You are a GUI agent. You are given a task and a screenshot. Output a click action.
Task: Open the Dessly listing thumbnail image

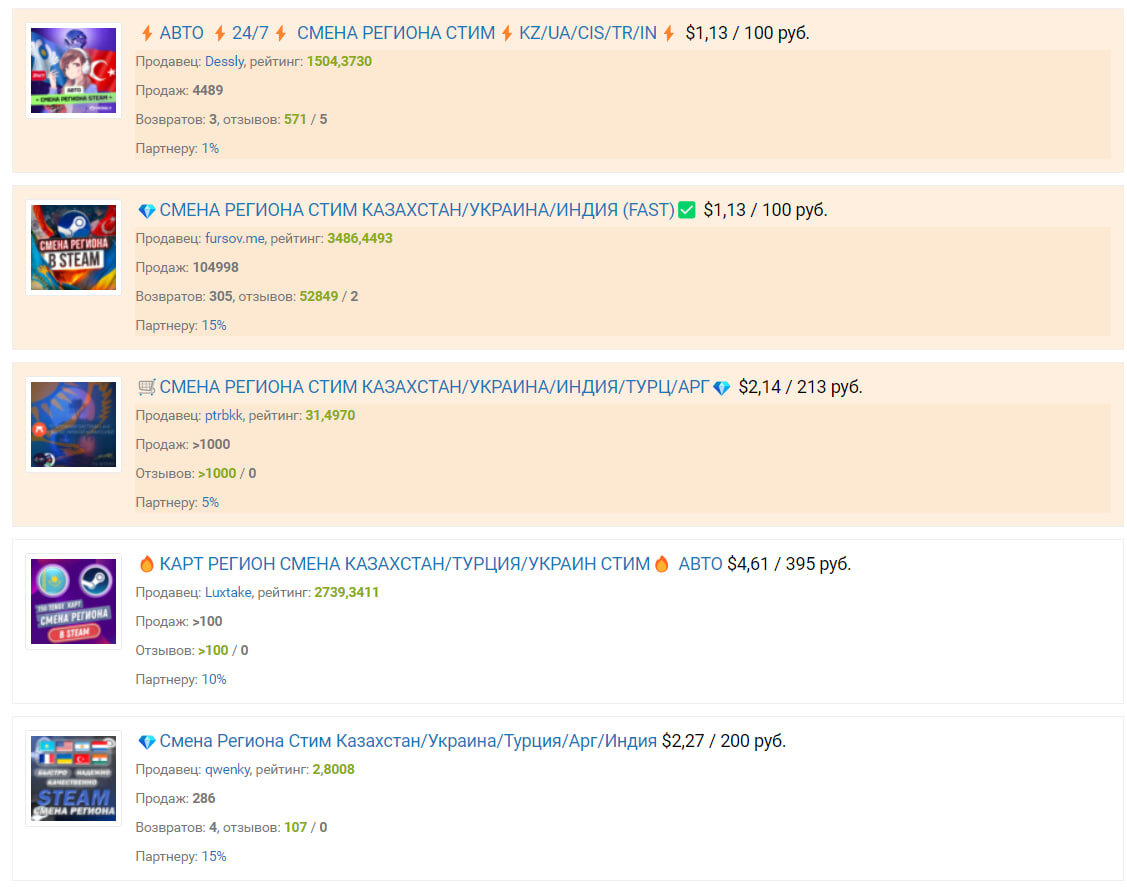73,70
